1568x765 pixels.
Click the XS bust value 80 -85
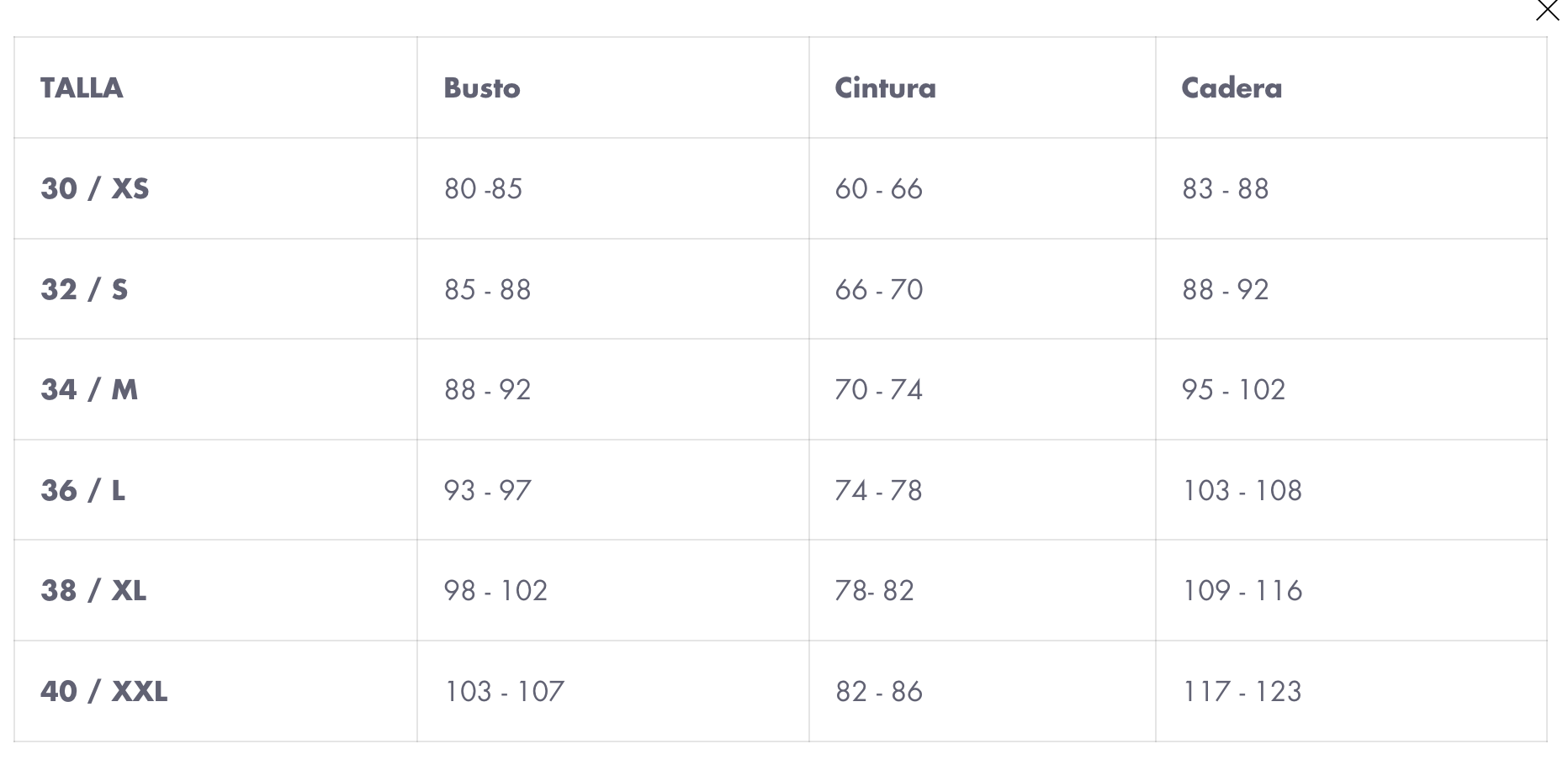coord(484,188)
